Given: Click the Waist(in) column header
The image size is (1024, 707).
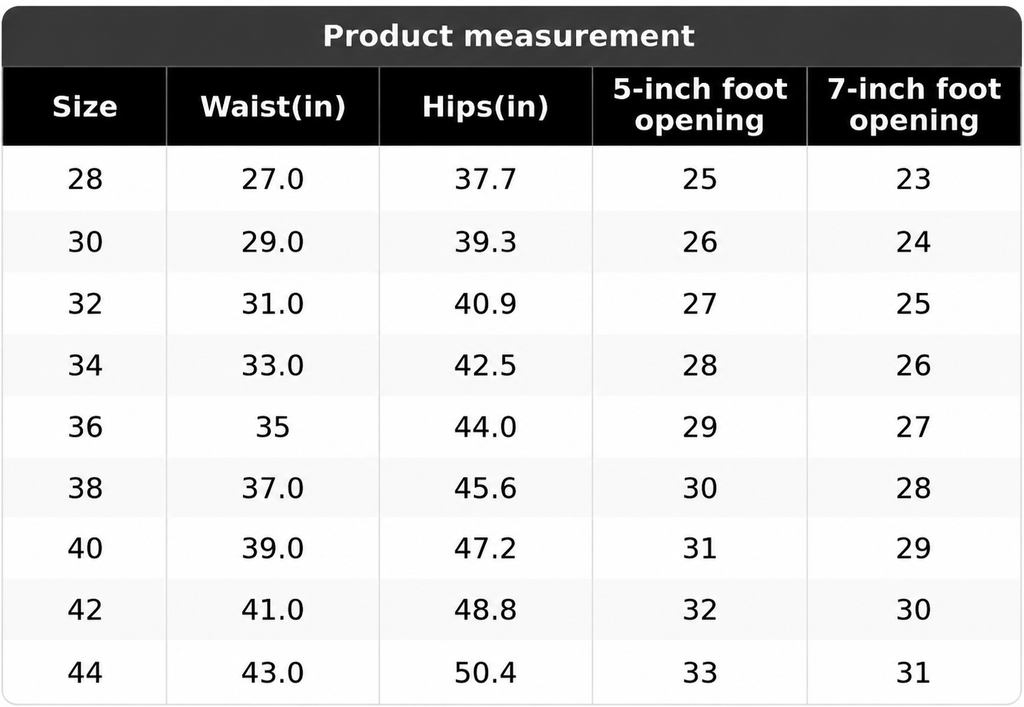Looking at the screenshot, I should click(273, 106).
